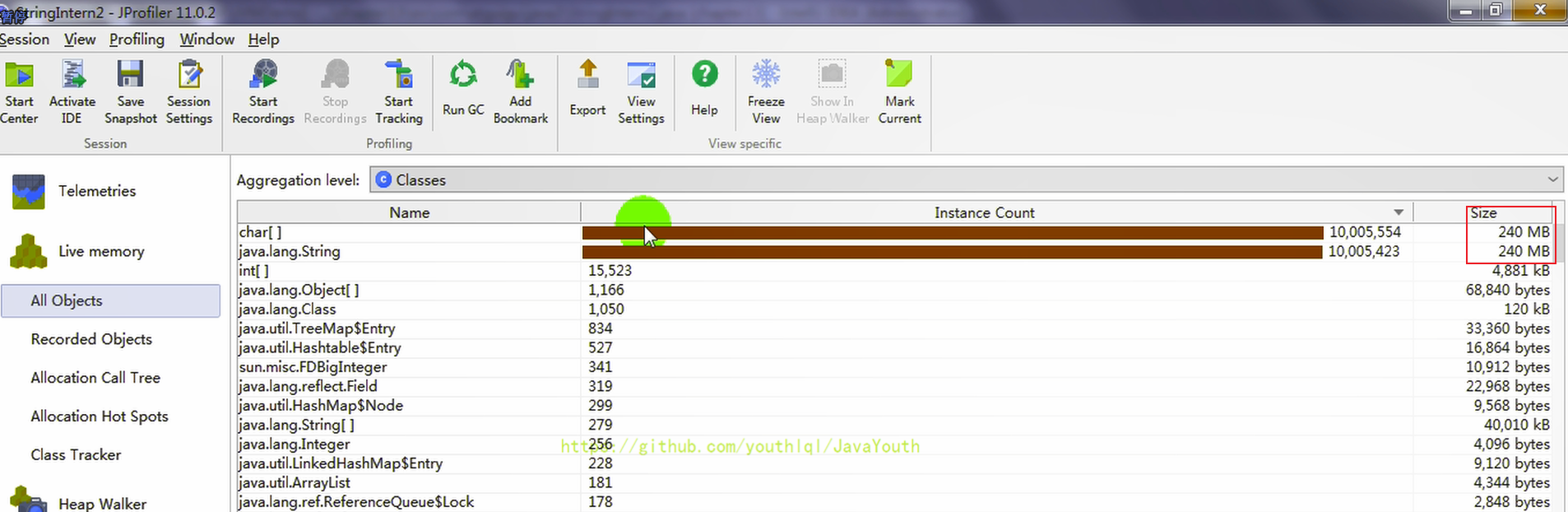
Task: Open the Telemetries section
Action: [x=96, y=191]
